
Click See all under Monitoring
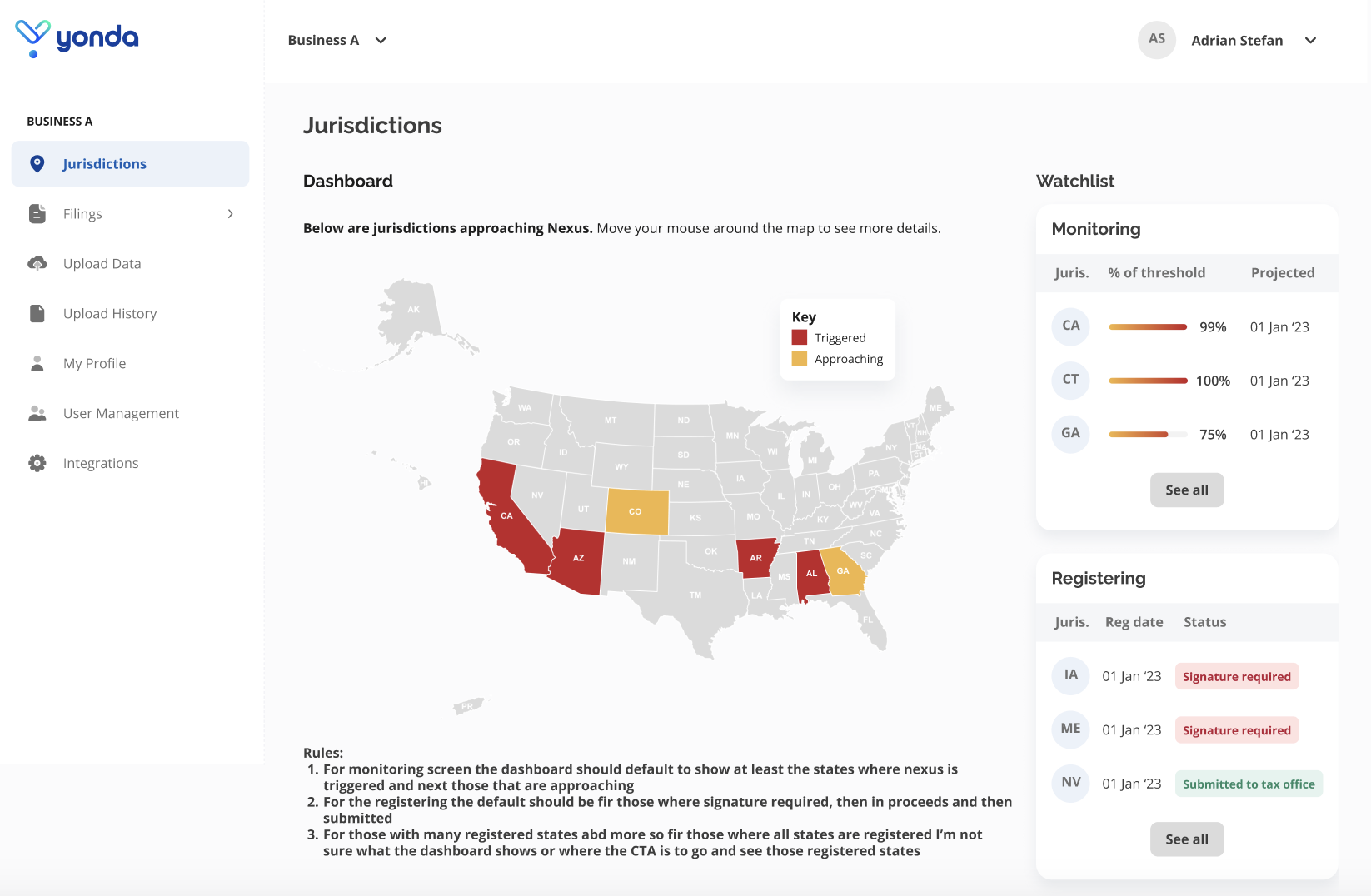(x=1187, y=490)
